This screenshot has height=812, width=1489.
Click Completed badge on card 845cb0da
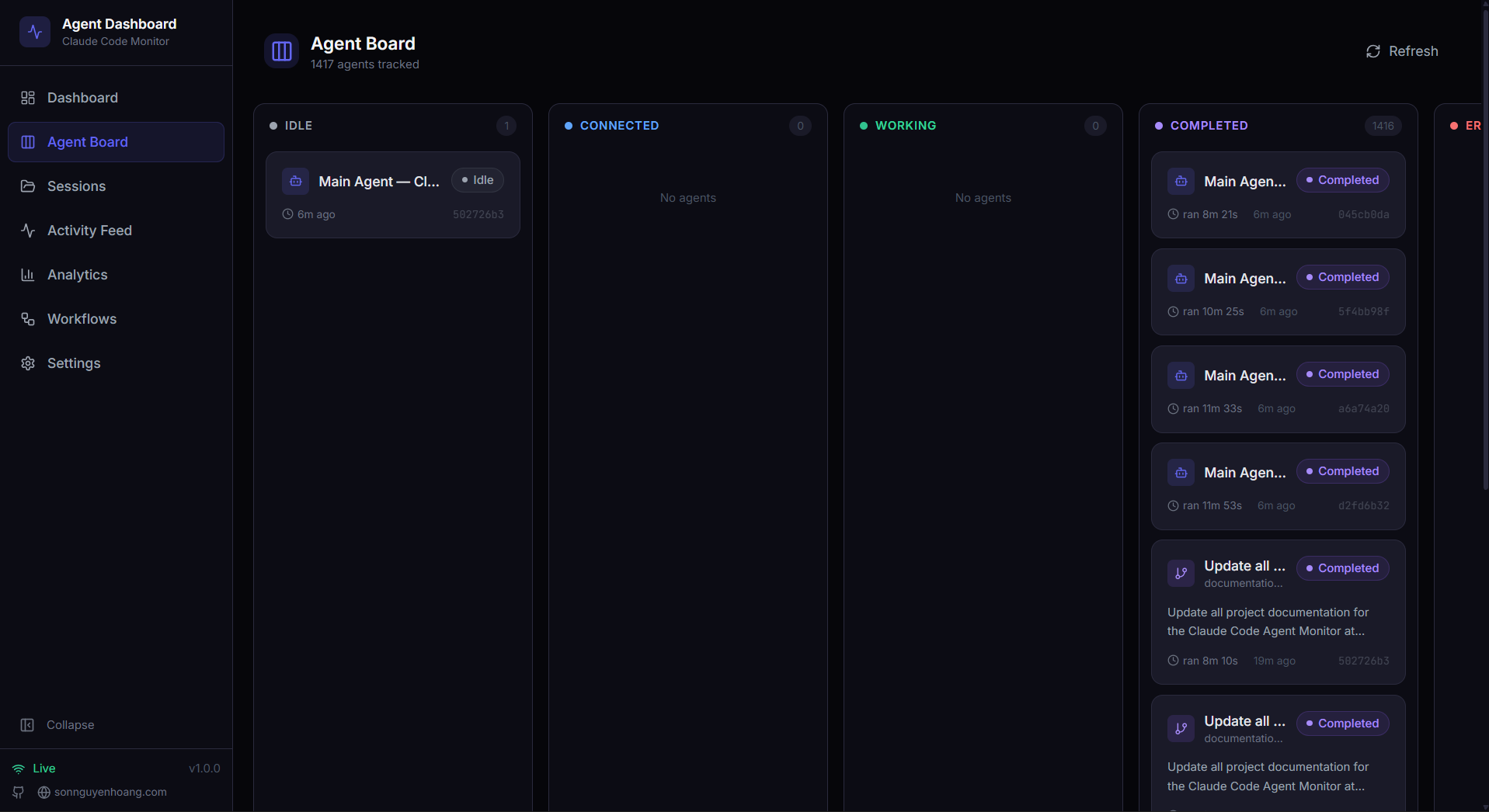[1342, 180]
